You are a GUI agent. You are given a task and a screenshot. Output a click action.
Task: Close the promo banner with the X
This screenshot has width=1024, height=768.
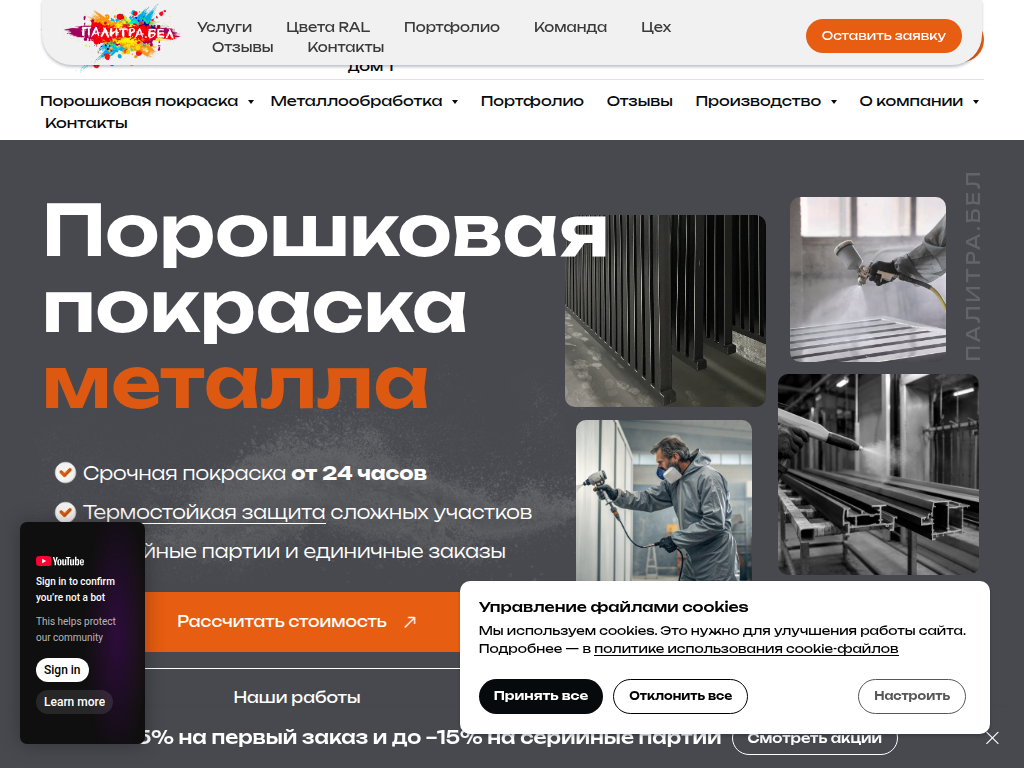coord(992,738)
